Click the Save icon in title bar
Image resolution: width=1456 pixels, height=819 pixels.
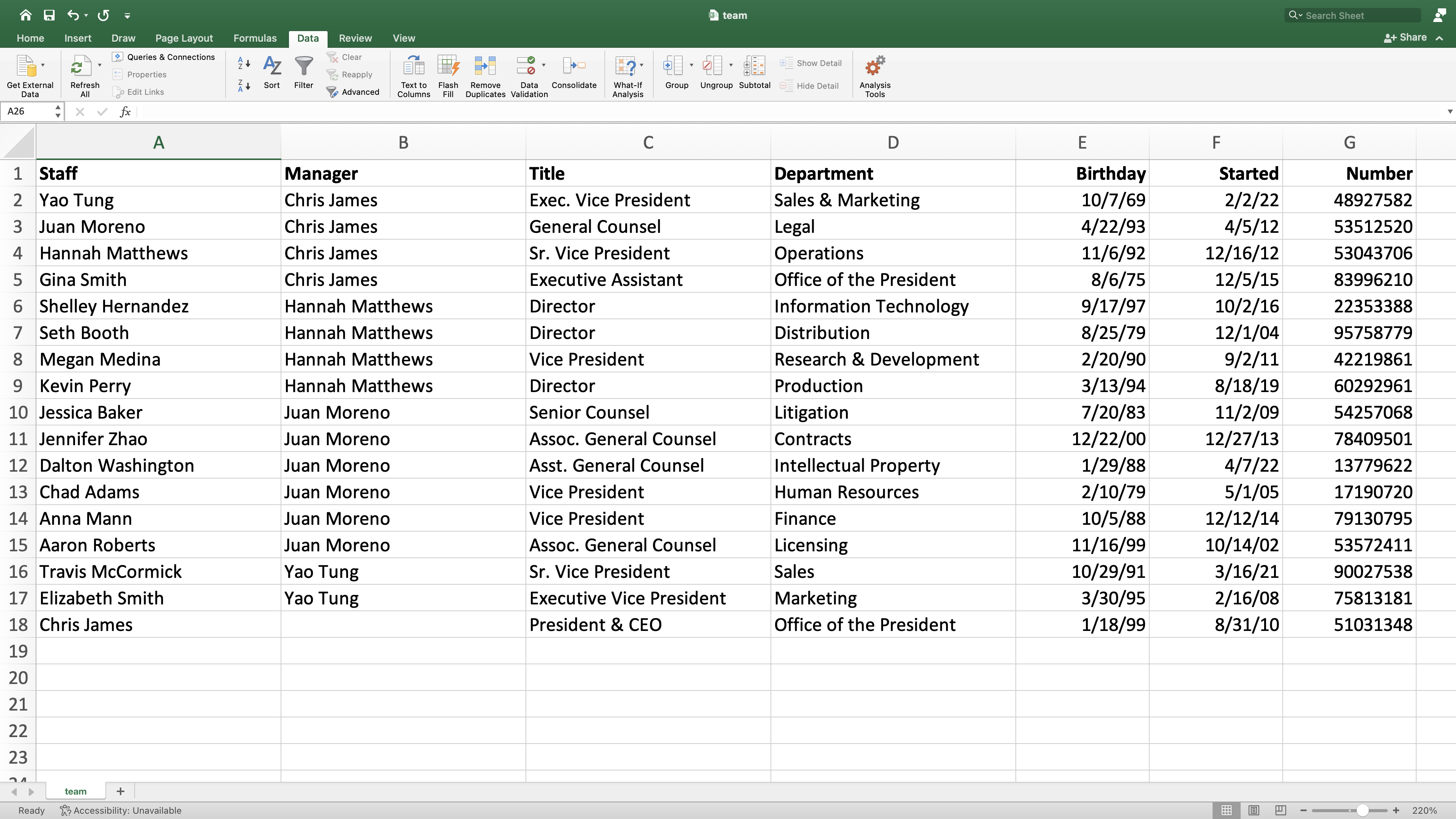49,15
